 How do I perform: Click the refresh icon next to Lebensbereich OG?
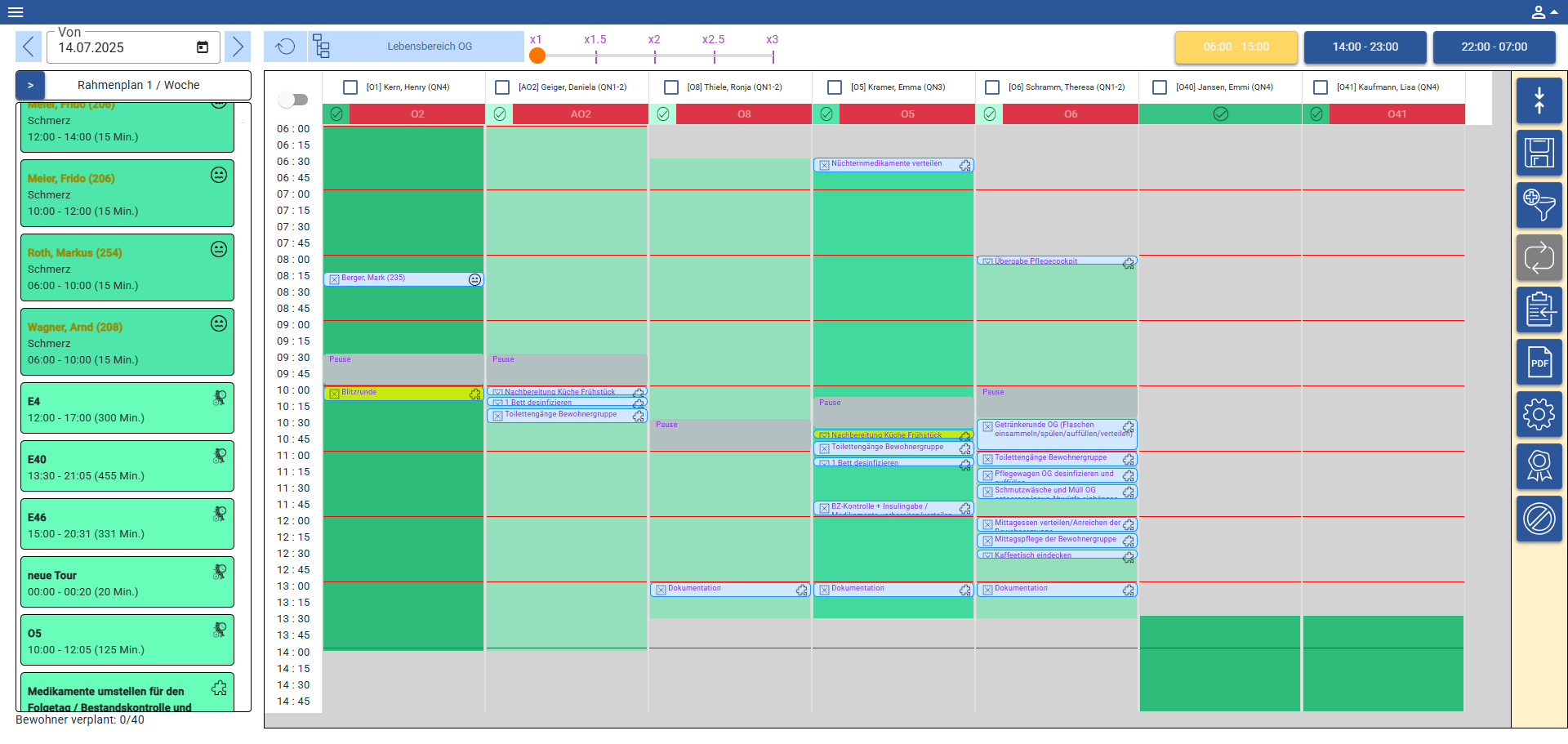285,47
